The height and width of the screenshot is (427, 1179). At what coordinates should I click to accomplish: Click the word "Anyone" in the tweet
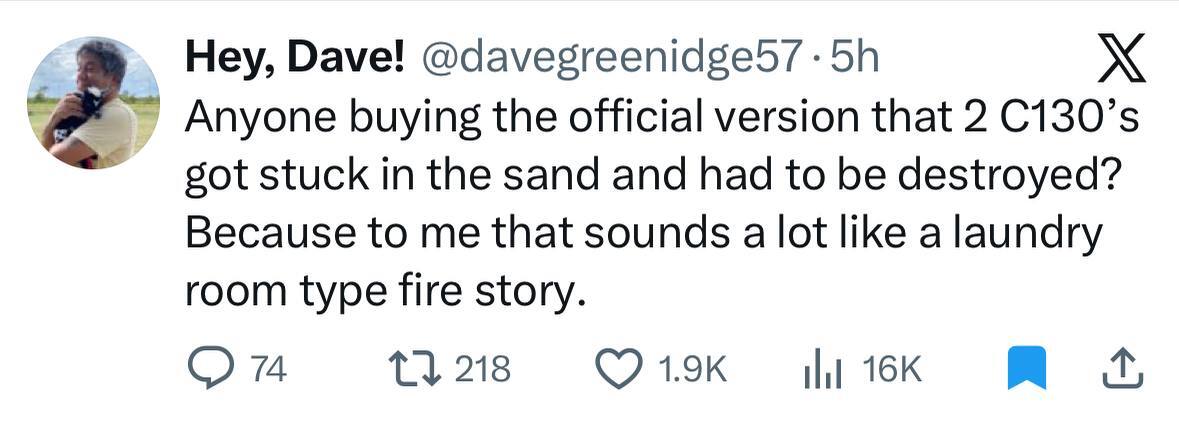[x=250, y=122]
